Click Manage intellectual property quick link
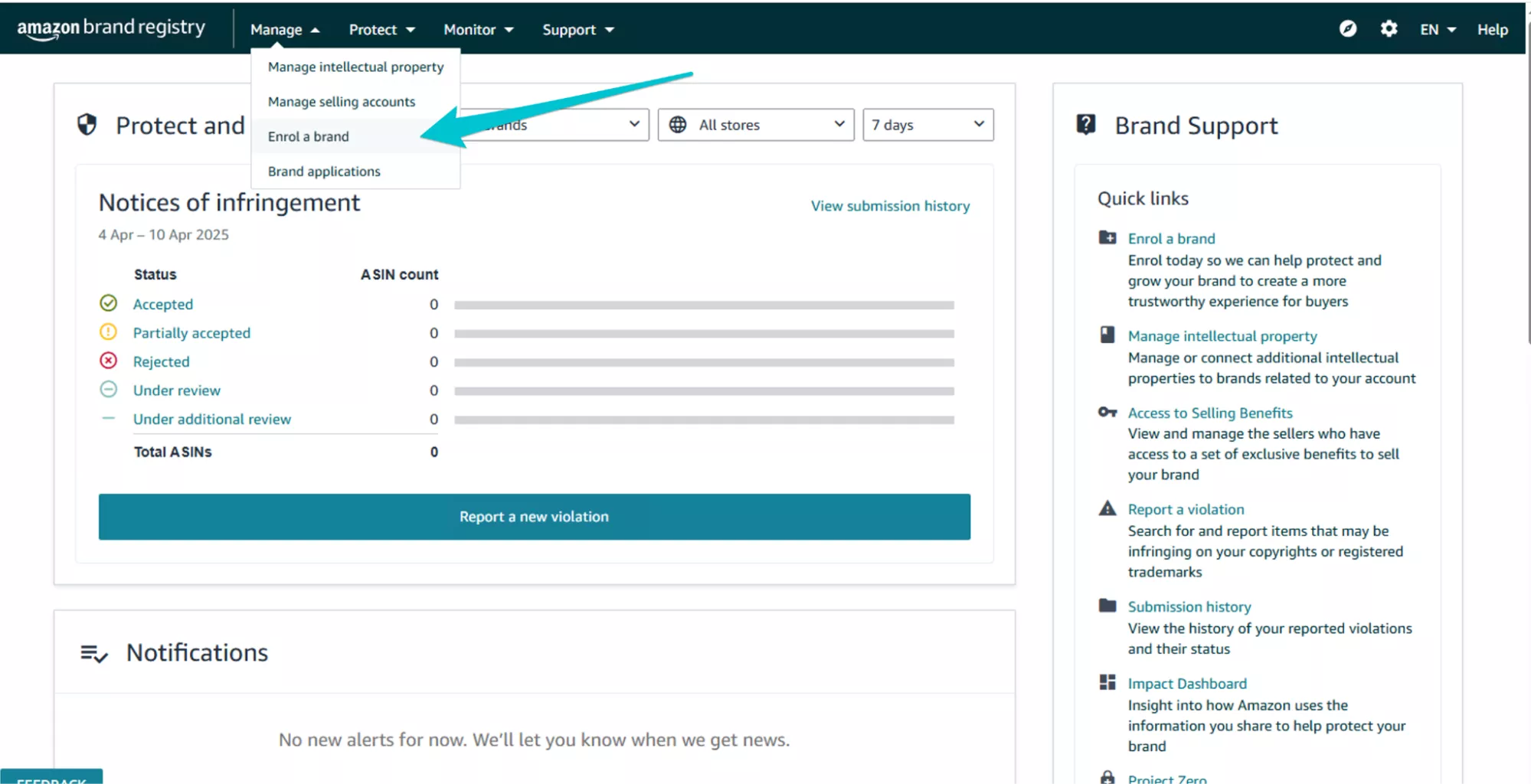Viewport: 1531px width, 784px height. 1222,336
